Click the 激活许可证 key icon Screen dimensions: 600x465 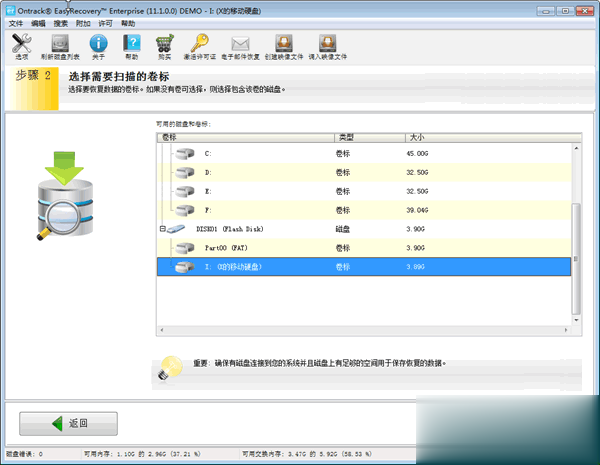tap(200, 47)
